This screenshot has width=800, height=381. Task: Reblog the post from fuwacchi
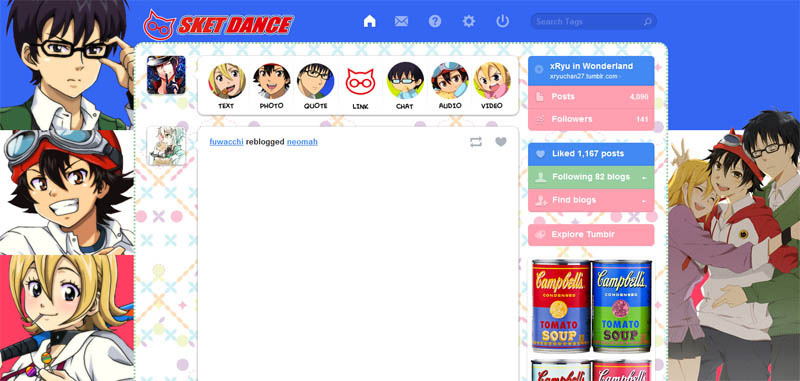[x=476, y=142]
